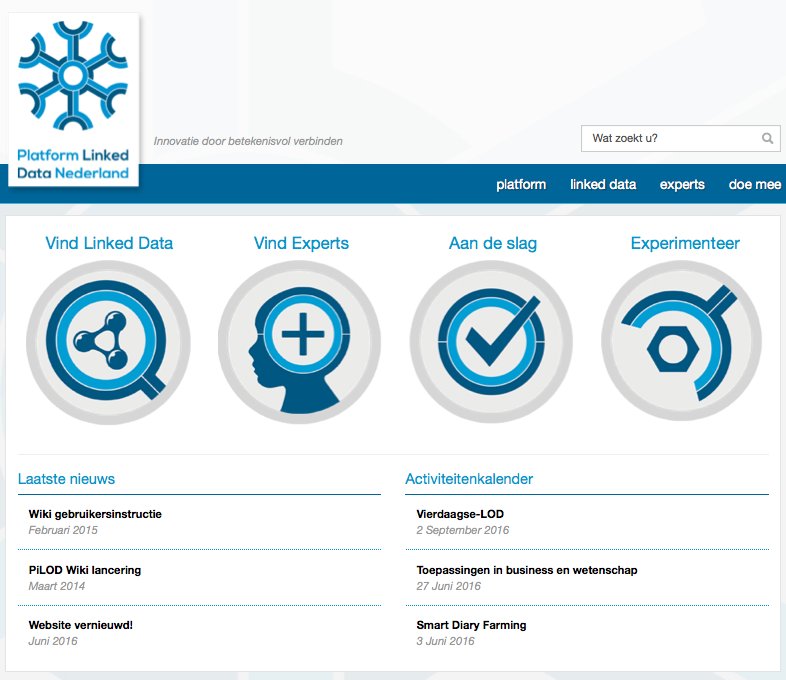Open 'Toepassingen in business en wetenschap' event
The image size is (786, 680).
tap(527, 570)
